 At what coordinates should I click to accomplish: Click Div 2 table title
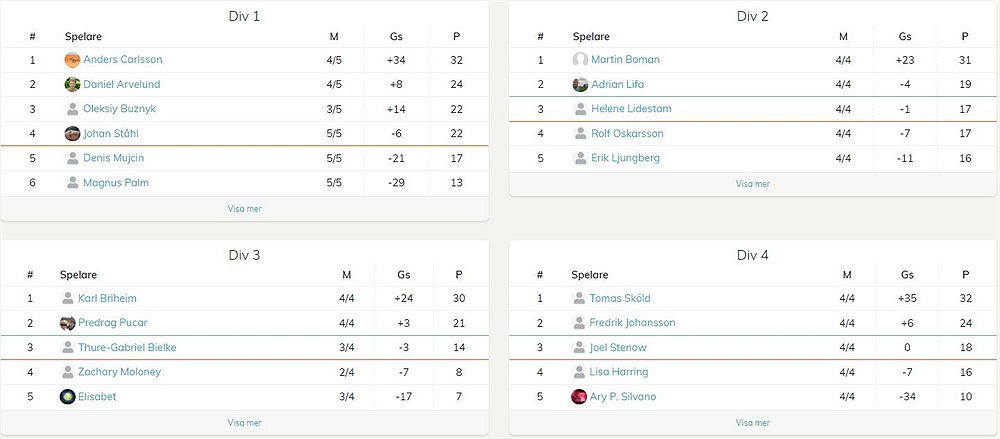point(753,16)
